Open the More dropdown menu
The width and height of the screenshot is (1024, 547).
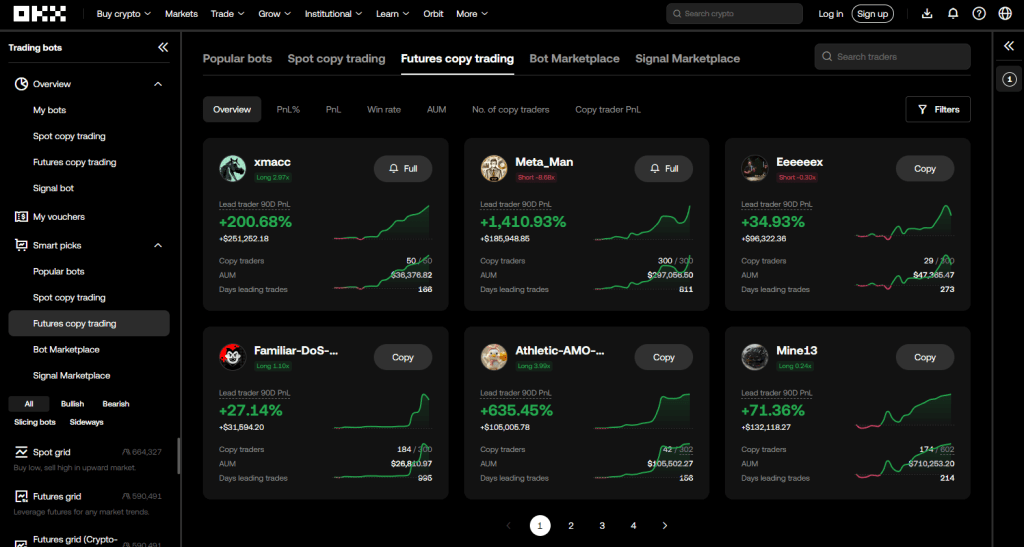point(472,14)
